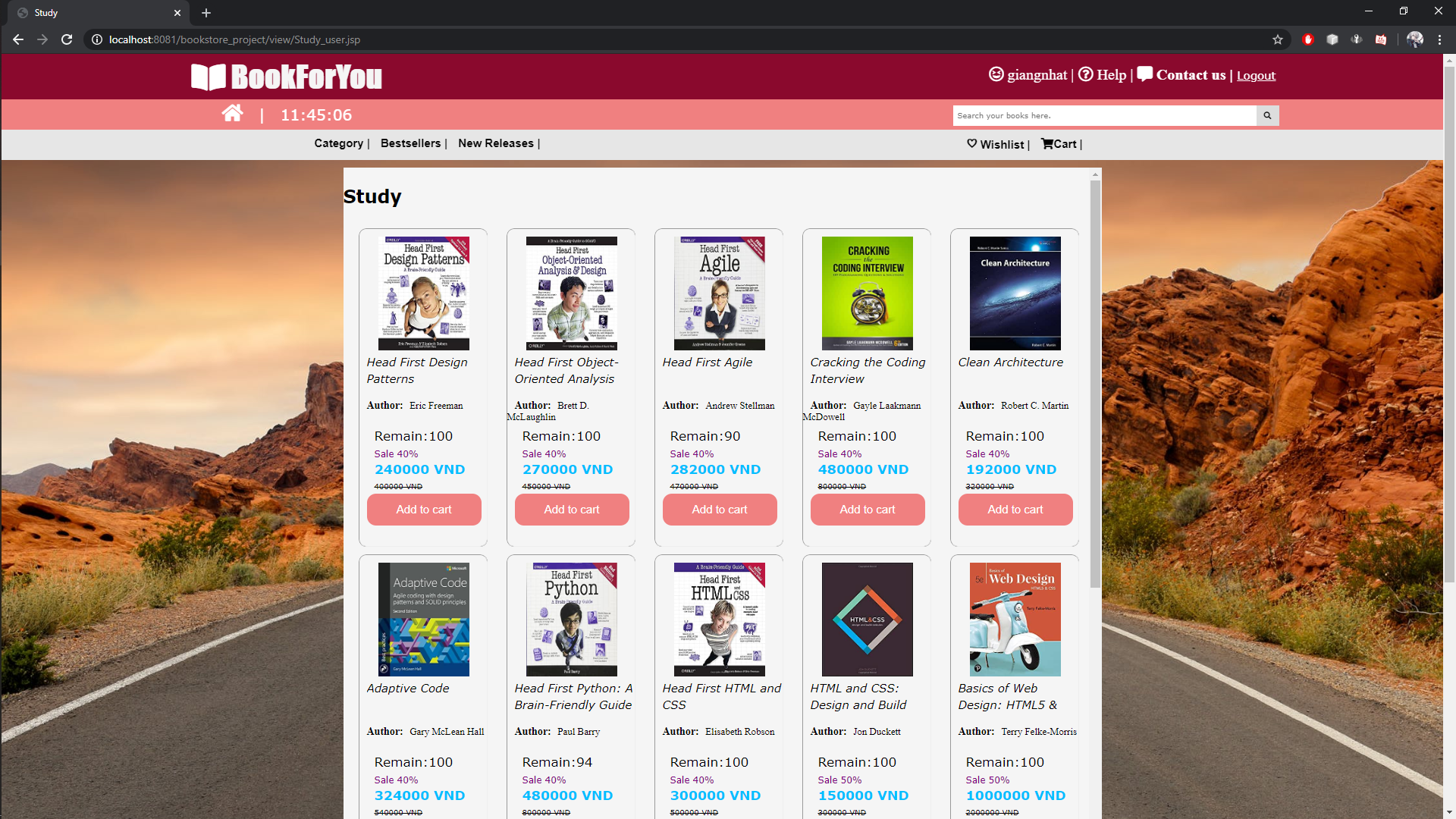1456x819 pixels.
Task: Click the HTML and CSS: Design and Build title
Action: coord(858,697)
